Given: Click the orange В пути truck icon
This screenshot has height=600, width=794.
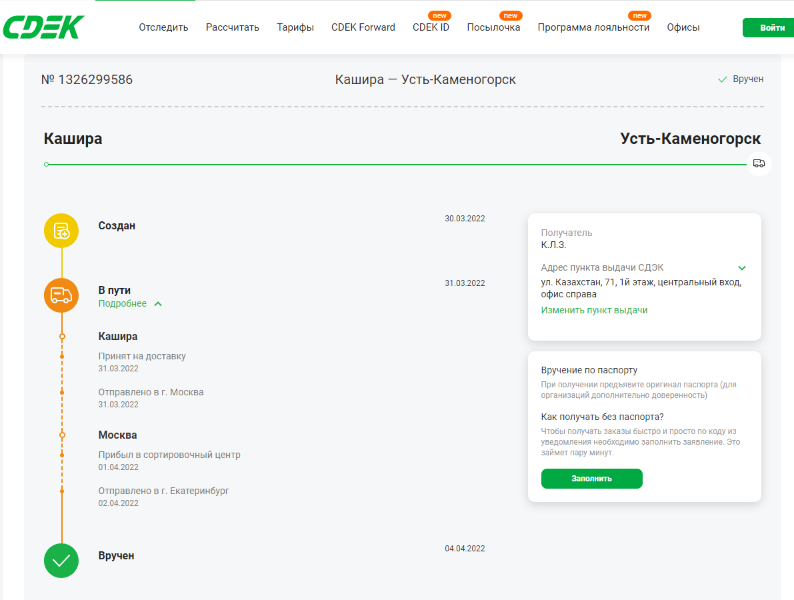Looking at the screenshot, I should pyautogui.click(x=61, y=295).
